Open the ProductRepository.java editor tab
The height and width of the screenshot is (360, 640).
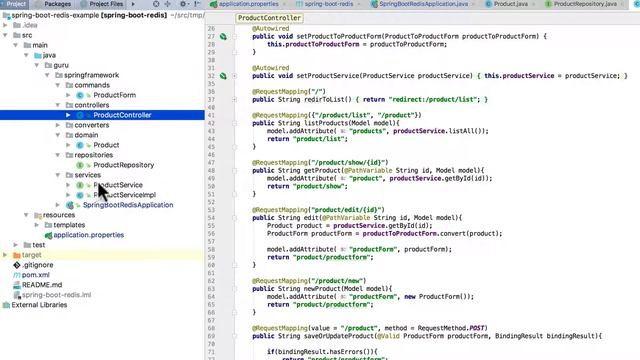tap(585, 4)
